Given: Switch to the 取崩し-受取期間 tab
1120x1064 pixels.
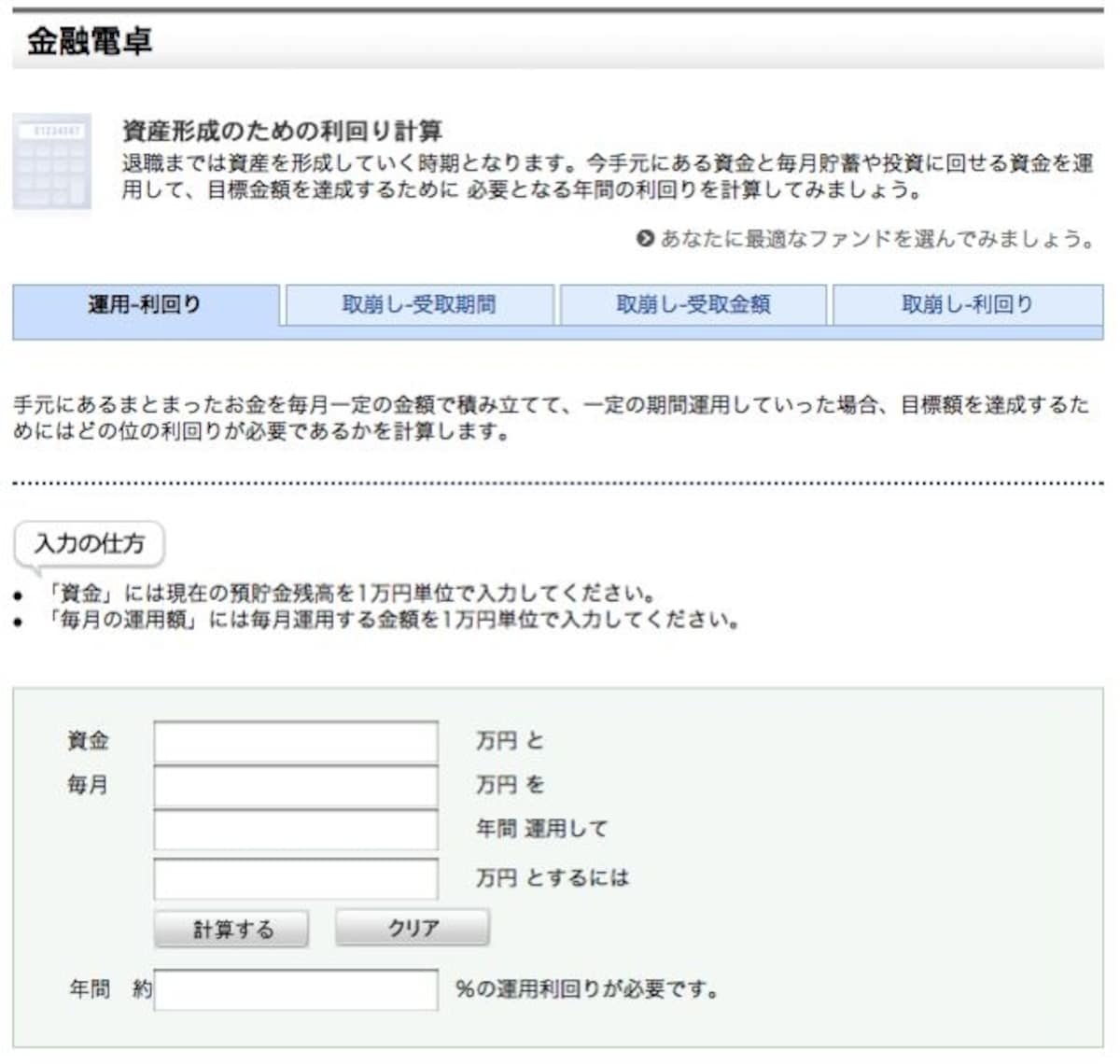Looking at the screenshot, I should click(420, 304).
